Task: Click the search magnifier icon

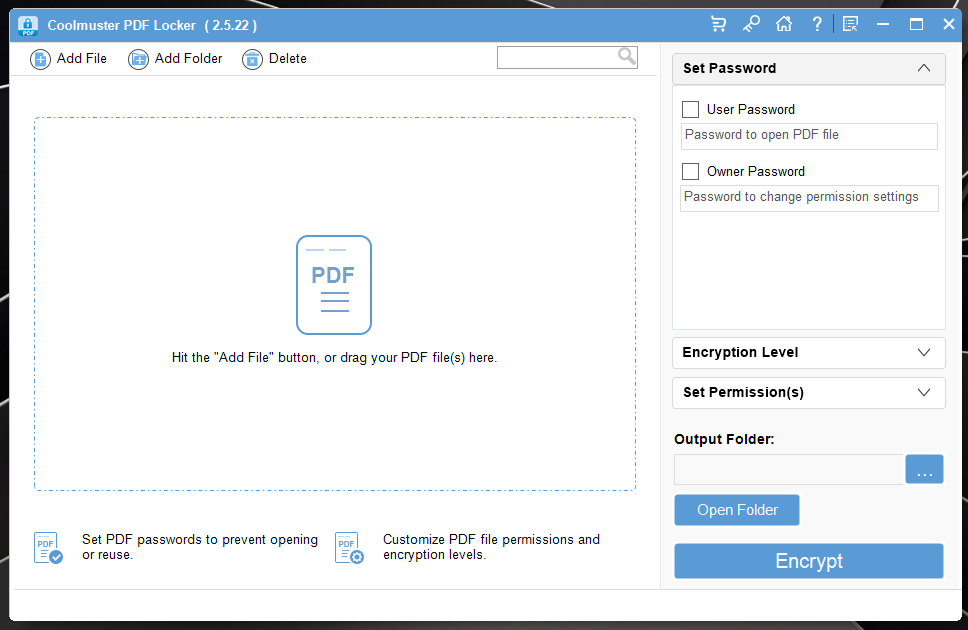Action: pos(627,57)
